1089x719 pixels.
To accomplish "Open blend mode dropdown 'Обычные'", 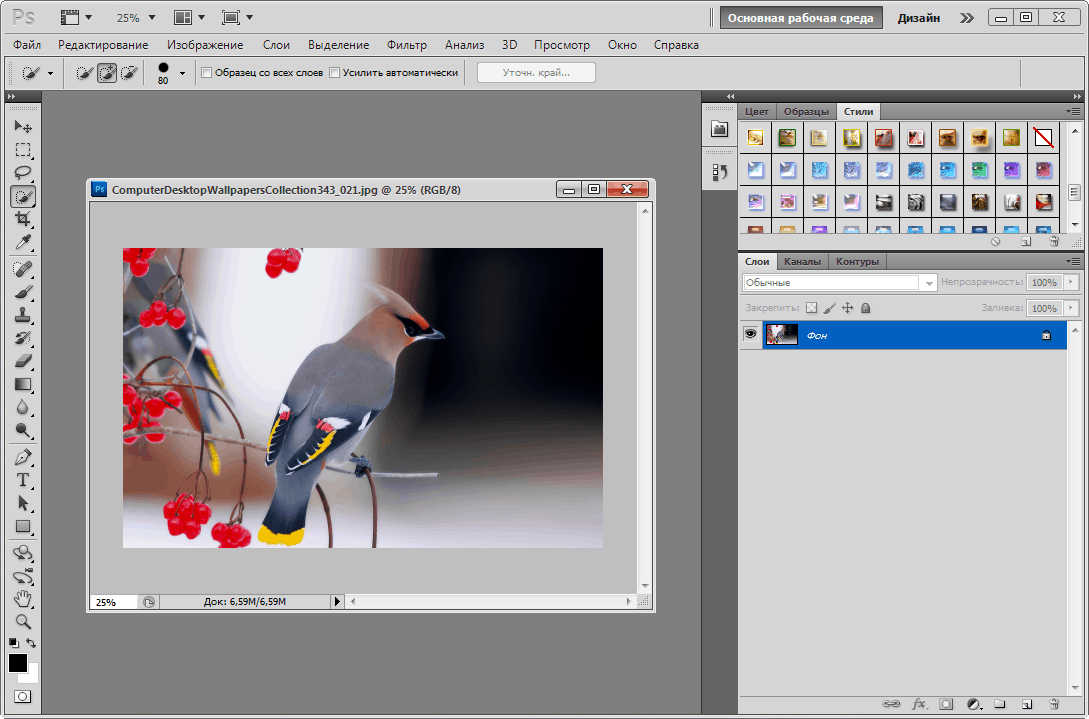I will 840,283.
